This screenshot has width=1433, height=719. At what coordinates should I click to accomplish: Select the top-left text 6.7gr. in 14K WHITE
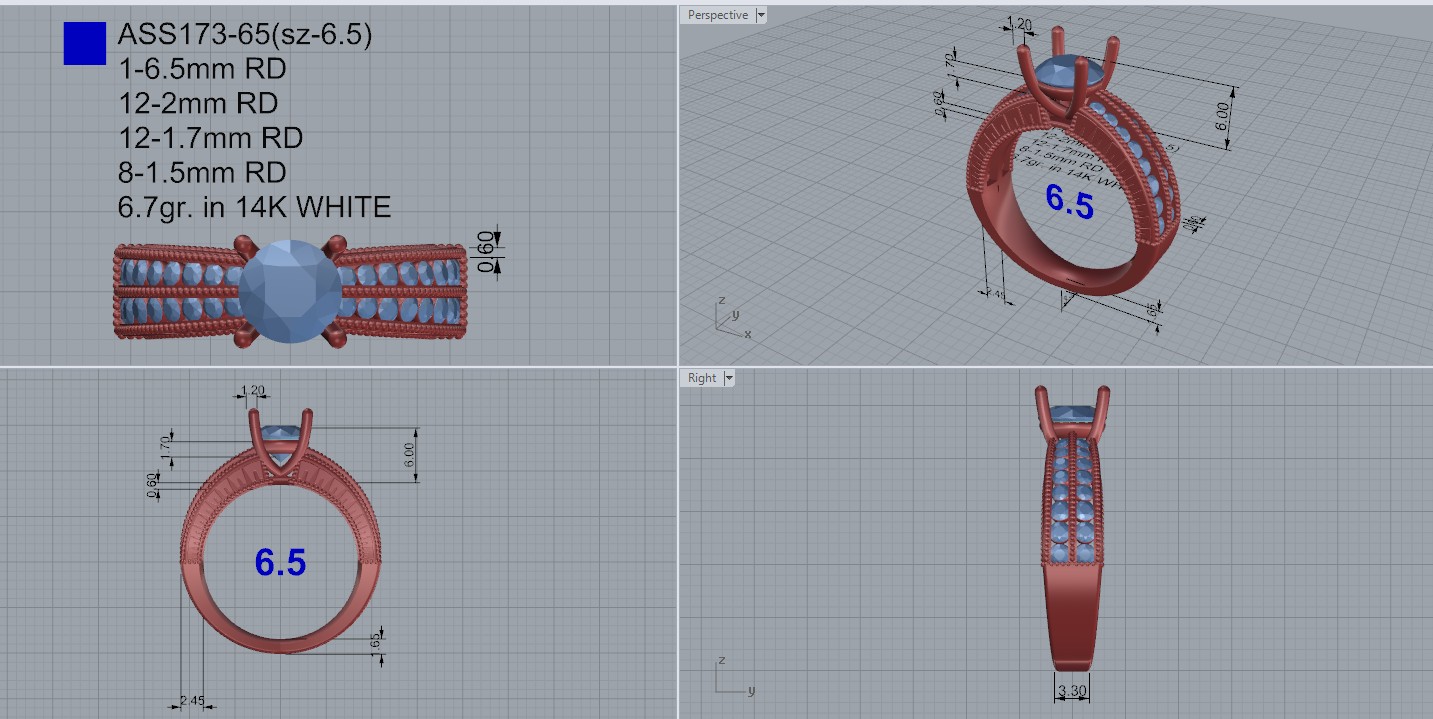point(254,207)
